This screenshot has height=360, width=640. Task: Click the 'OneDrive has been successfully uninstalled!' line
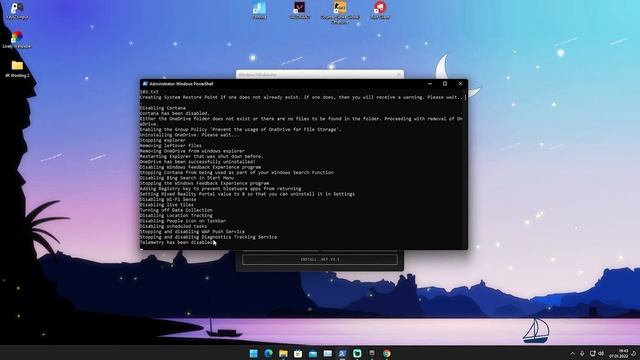coord(198,162)
